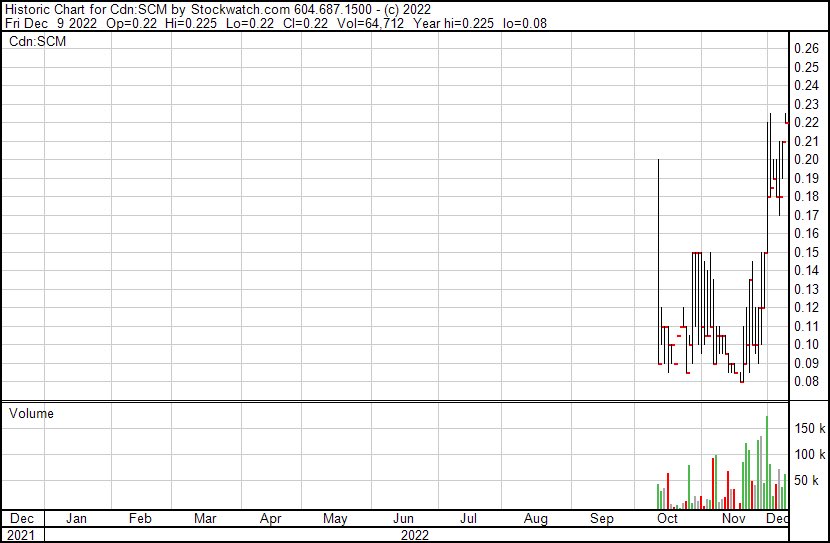Screen dimensions: 830x543
Task: Click the '2022' year label on time axis
Action: coord(415,535)
